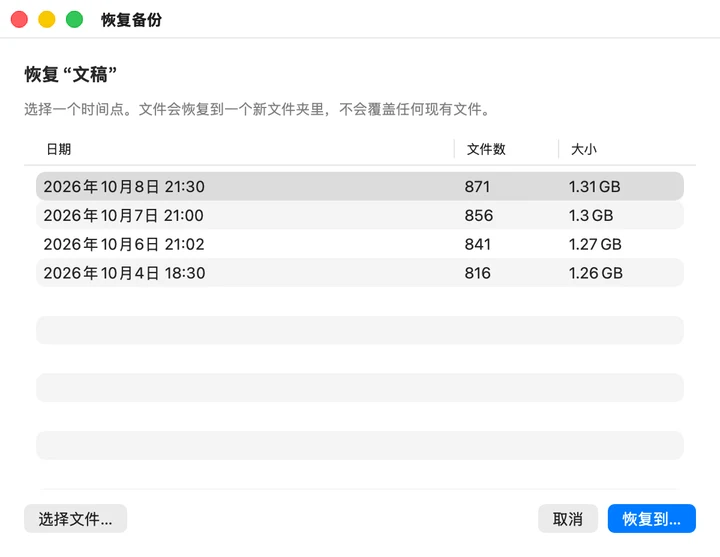Viewport: 720px width, 557px height.
Task: Click the file count 856
Action: 478,215
